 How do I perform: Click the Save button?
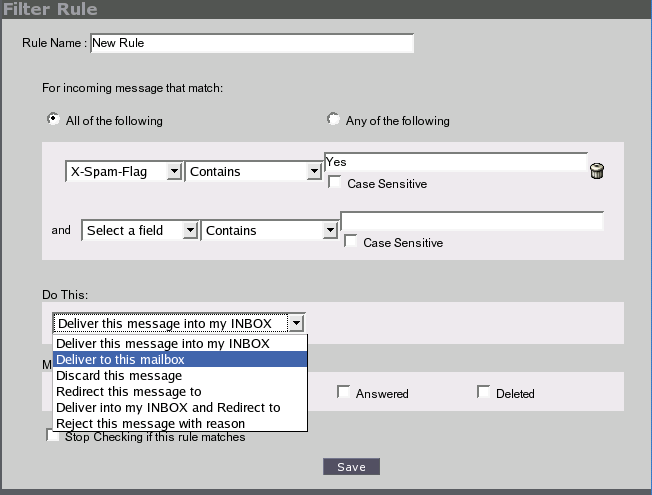(351, 467)
